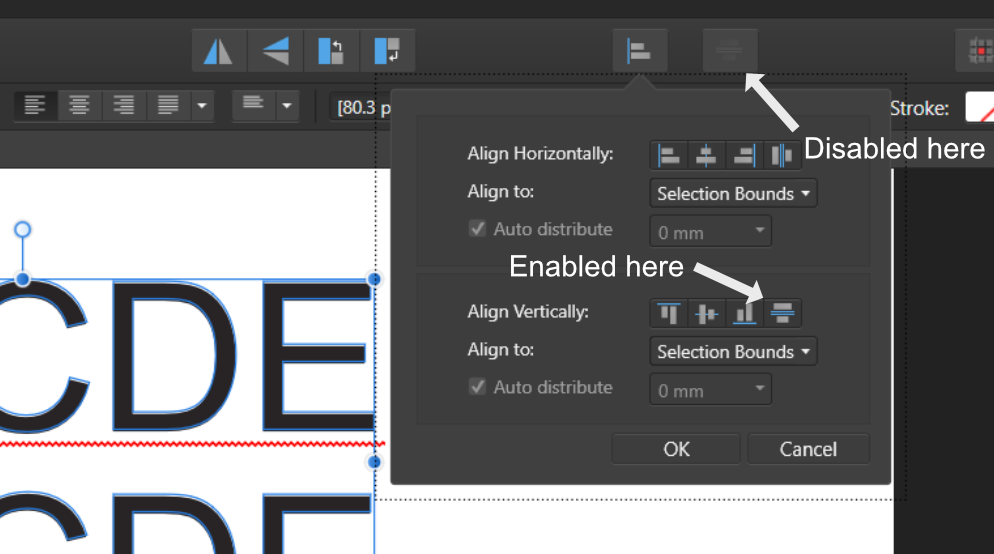Click the text frame top-right corner handle
This screenshot has width=994, height=554.
(374, 279)
